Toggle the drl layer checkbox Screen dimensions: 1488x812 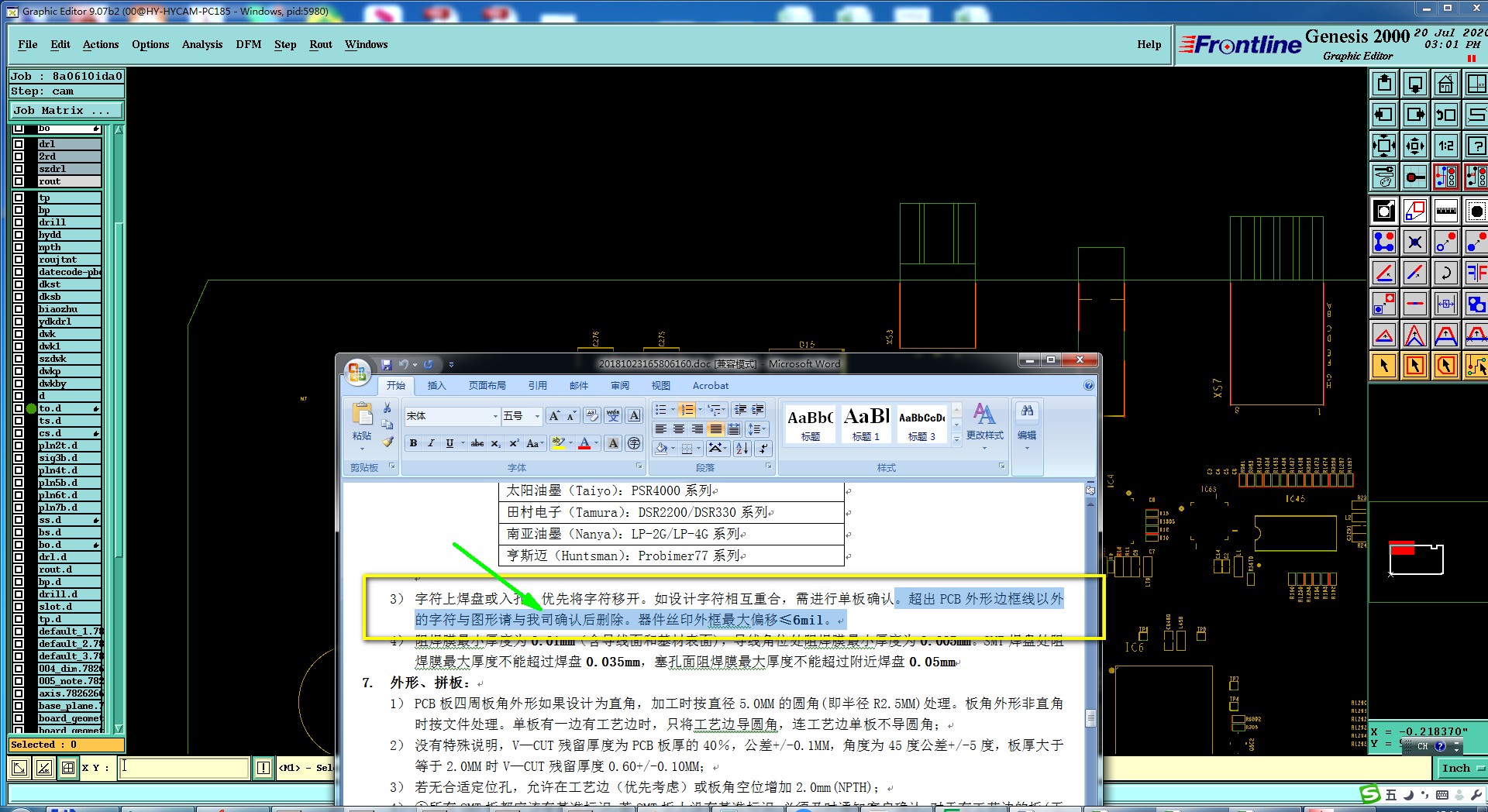point(19,144)
